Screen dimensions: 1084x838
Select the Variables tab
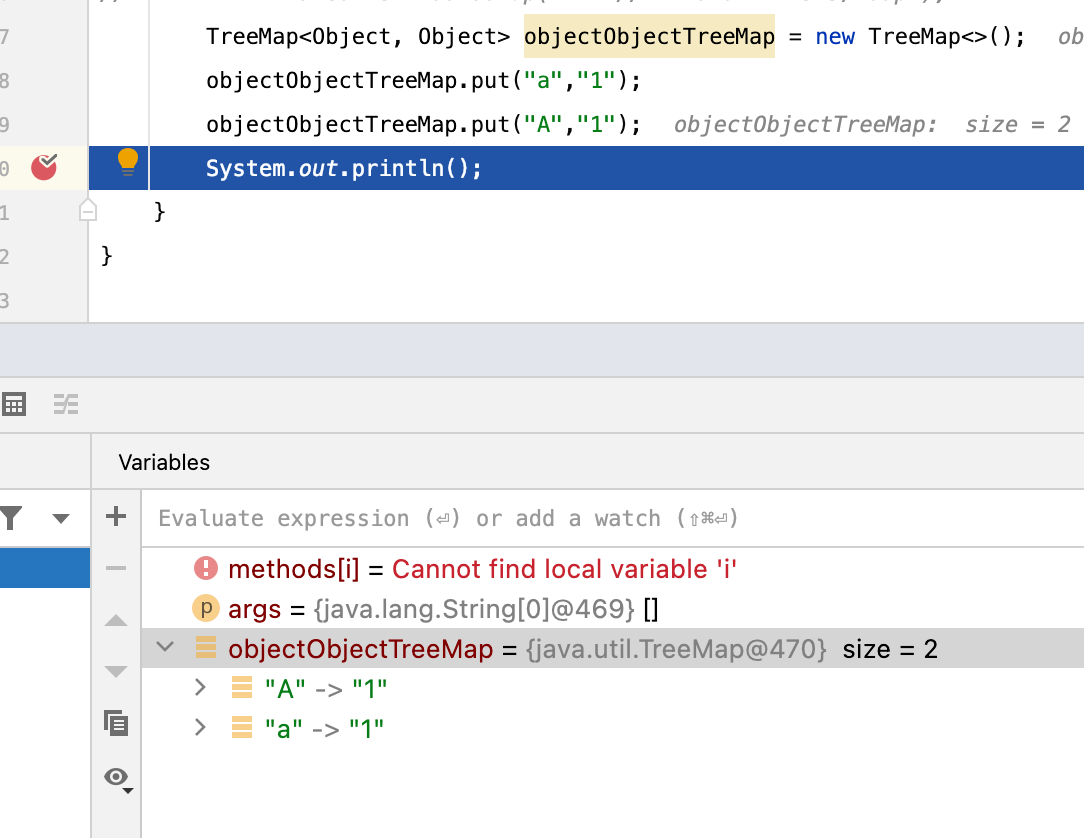(x=164, y=462)
